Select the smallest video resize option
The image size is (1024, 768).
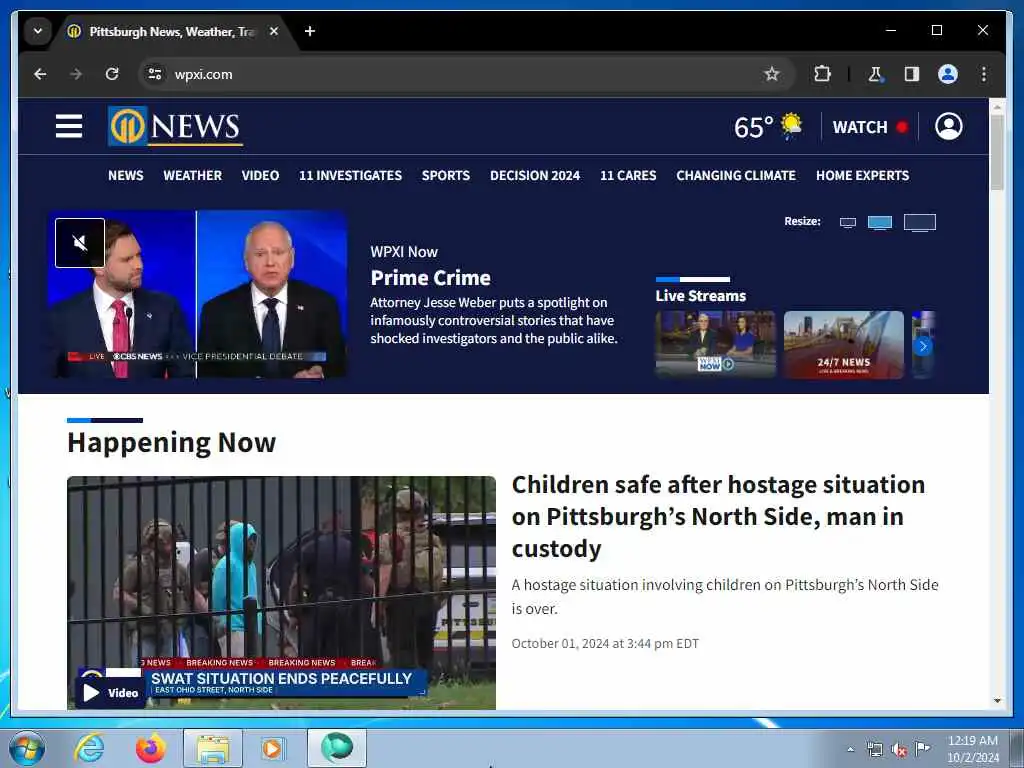coord(848,223)
